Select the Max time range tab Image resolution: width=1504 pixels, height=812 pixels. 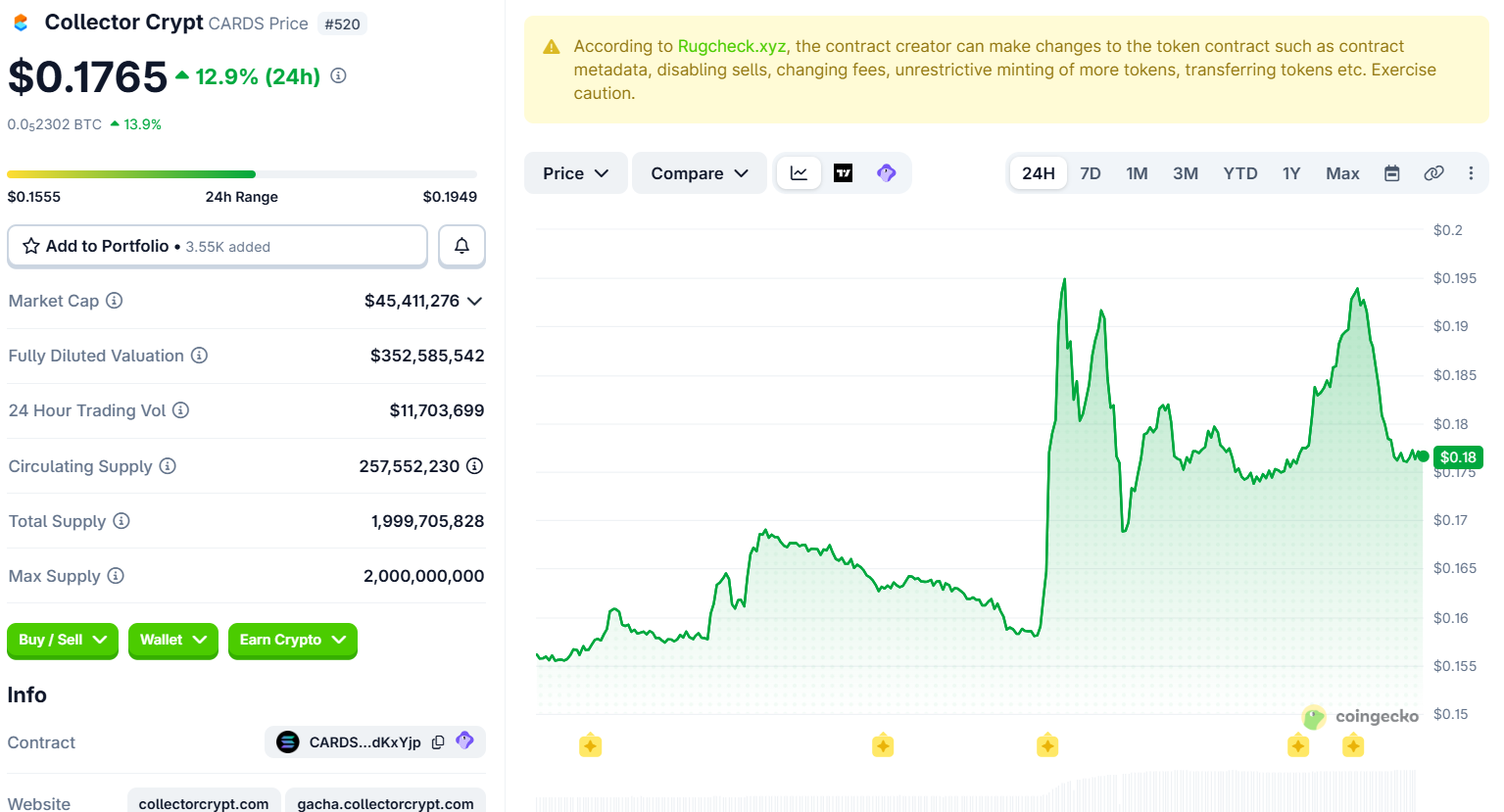[1342, 173]
